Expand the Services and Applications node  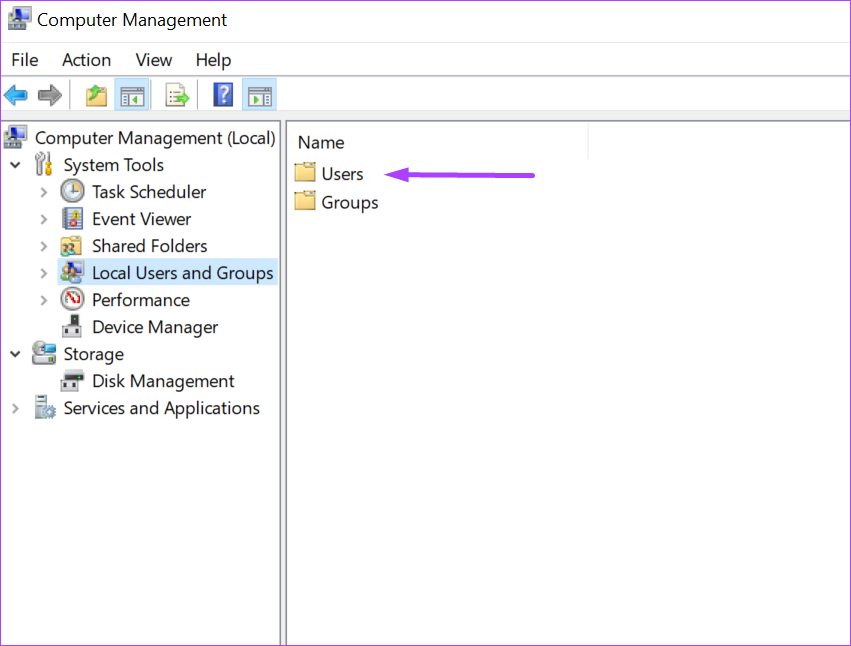click(16, 408)
